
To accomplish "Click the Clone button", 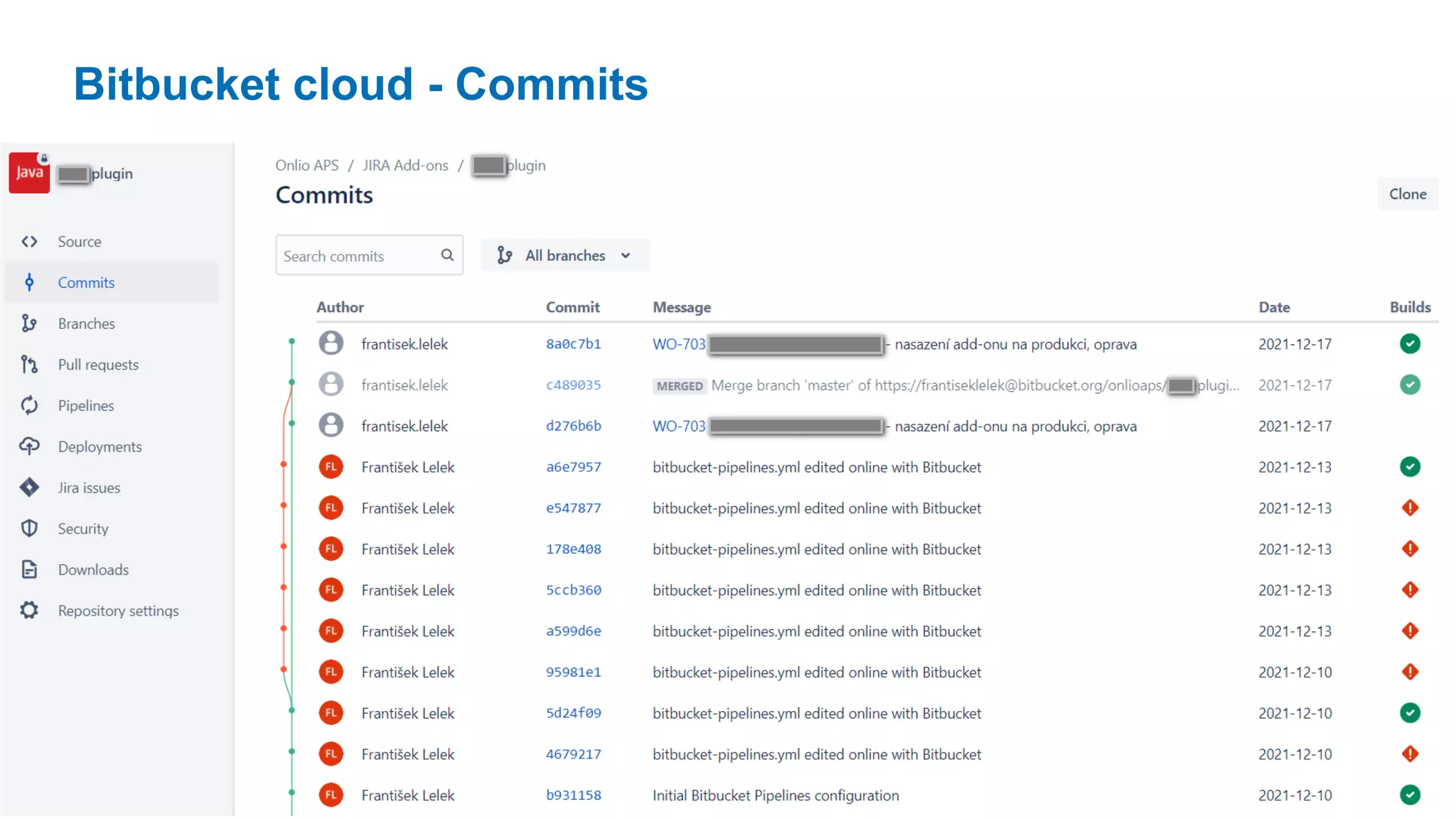I will 1408,194.
